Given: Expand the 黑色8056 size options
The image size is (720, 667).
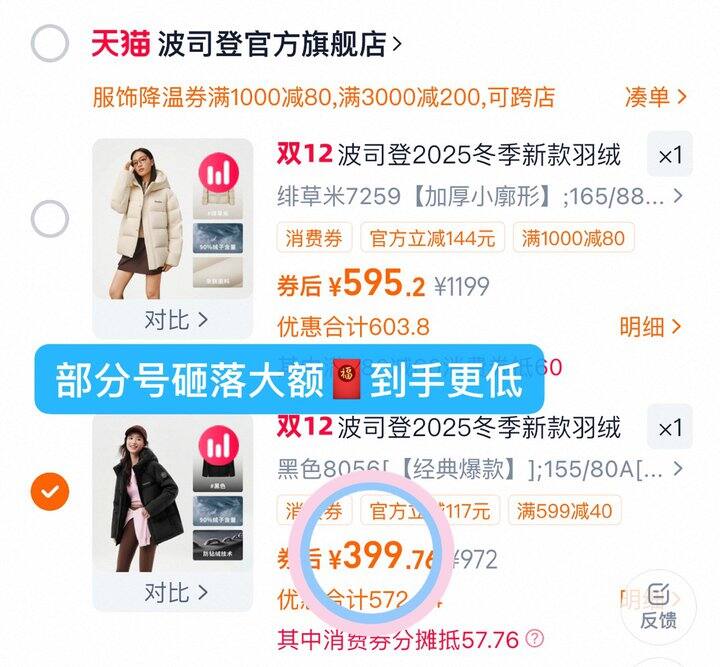Looking at the screenshot, I should tap(479, 470).
